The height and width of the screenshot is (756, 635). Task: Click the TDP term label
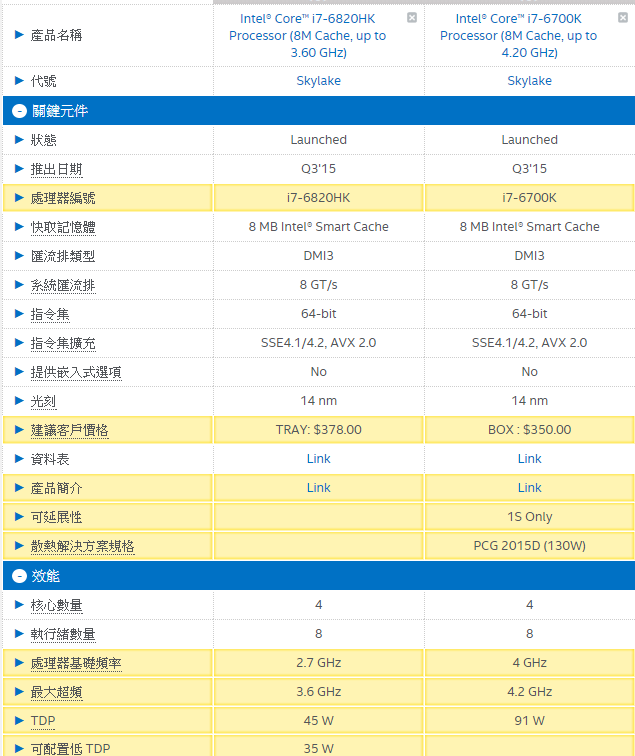(43, 721)
